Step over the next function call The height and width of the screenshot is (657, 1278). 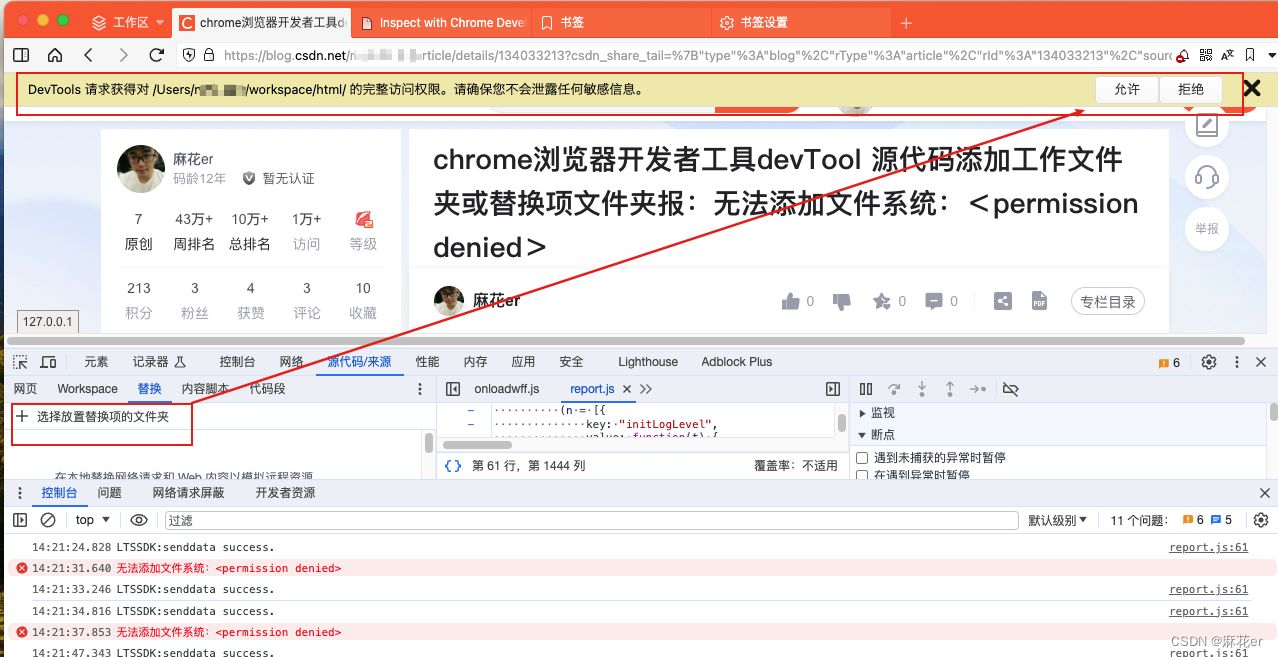(x=894, y=388)
